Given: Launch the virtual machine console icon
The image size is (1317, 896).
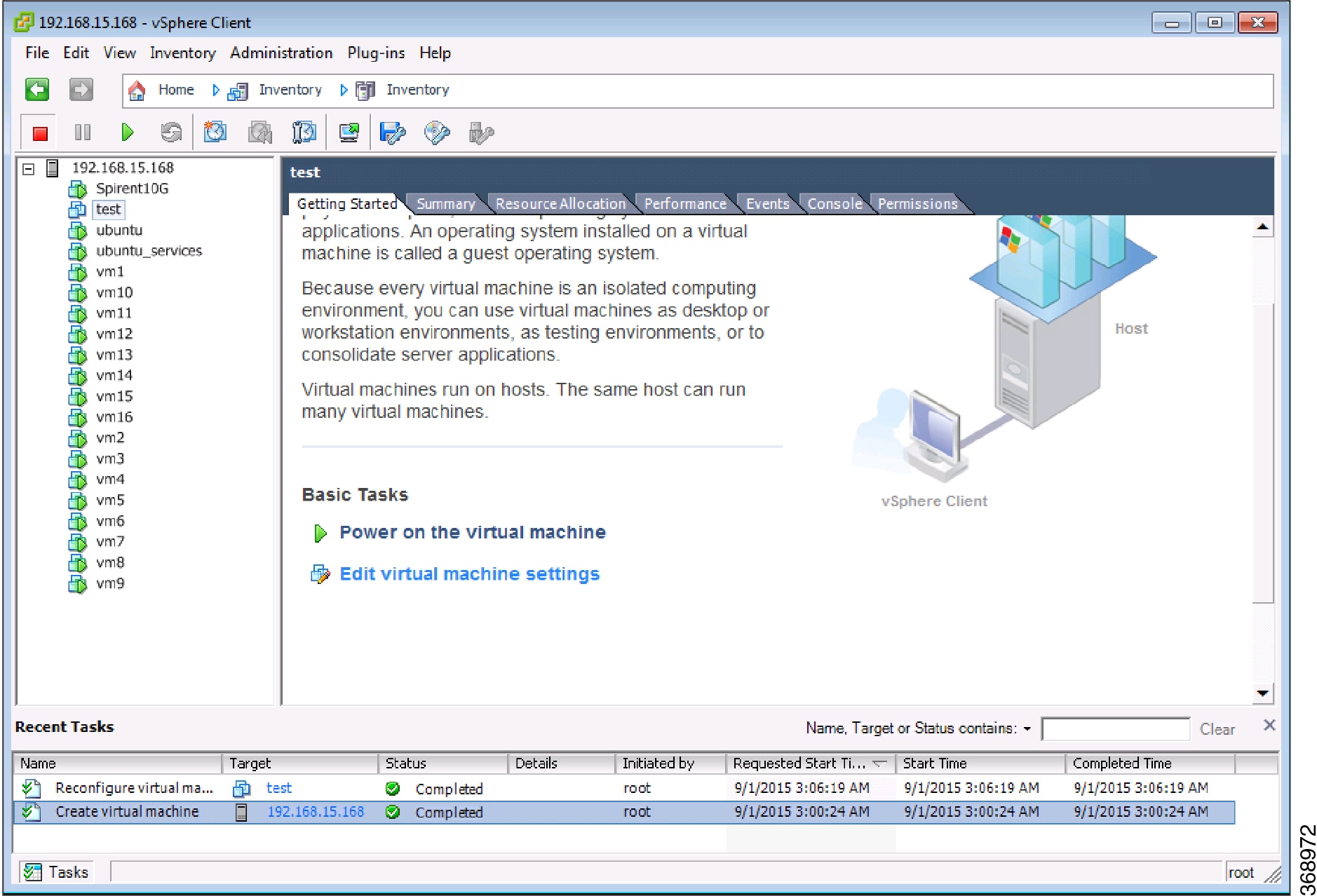Looking at the screenshot, I should [x=349, y=133].
